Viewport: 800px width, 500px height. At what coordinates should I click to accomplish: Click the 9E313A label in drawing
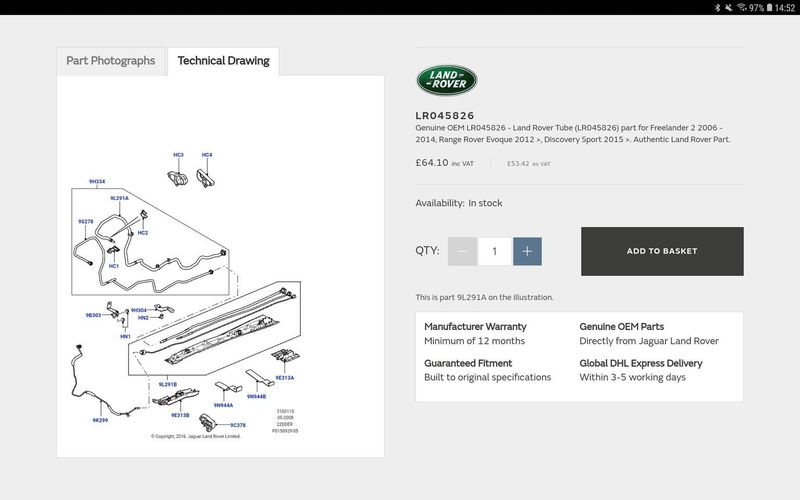285,378
